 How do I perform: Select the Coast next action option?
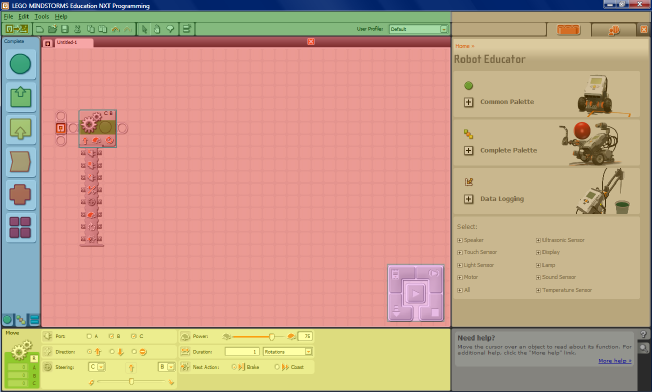click(x=277, y=367)
